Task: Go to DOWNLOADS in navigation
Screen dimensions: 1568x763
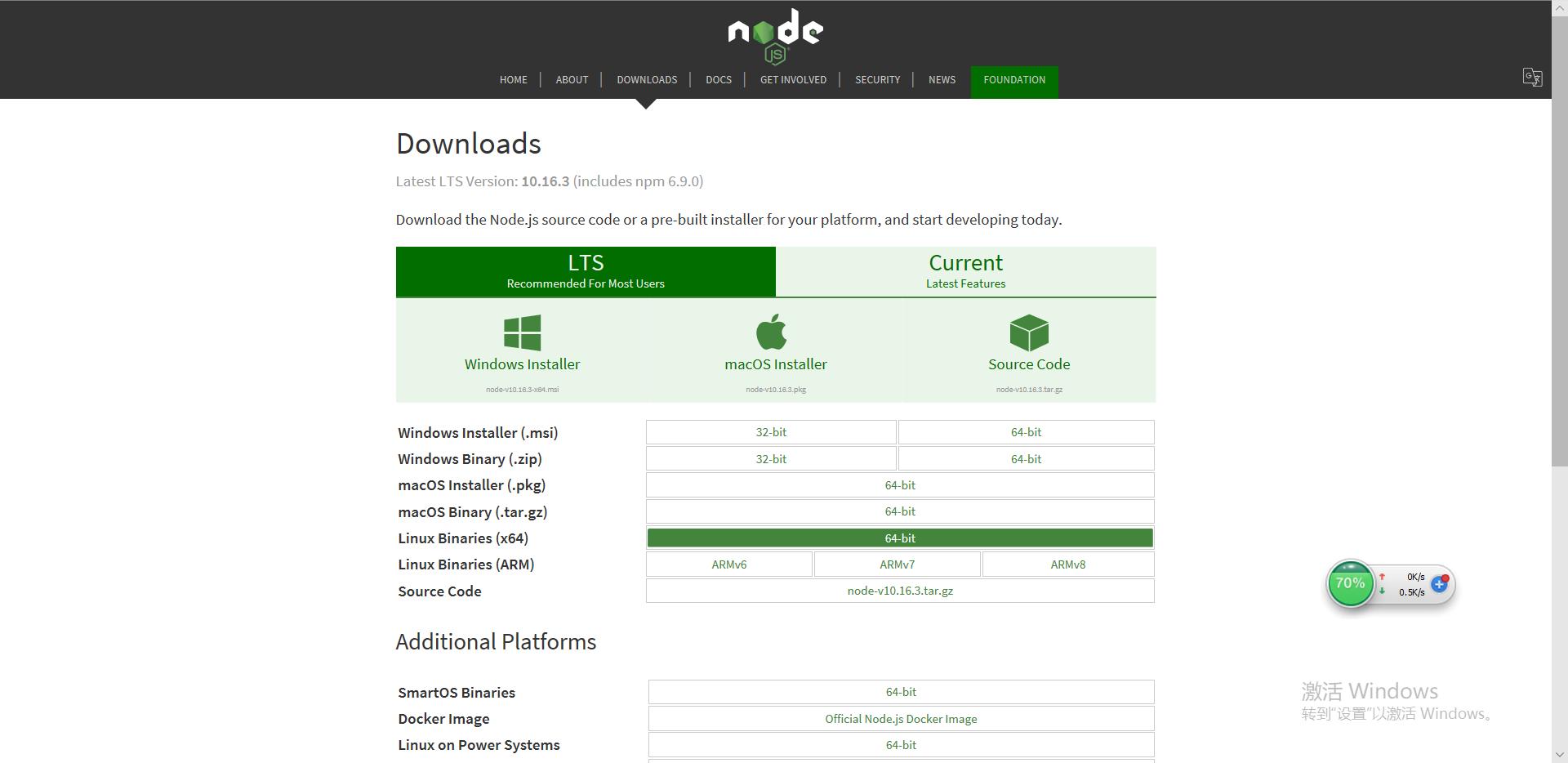Action: [x=647, y=80]
